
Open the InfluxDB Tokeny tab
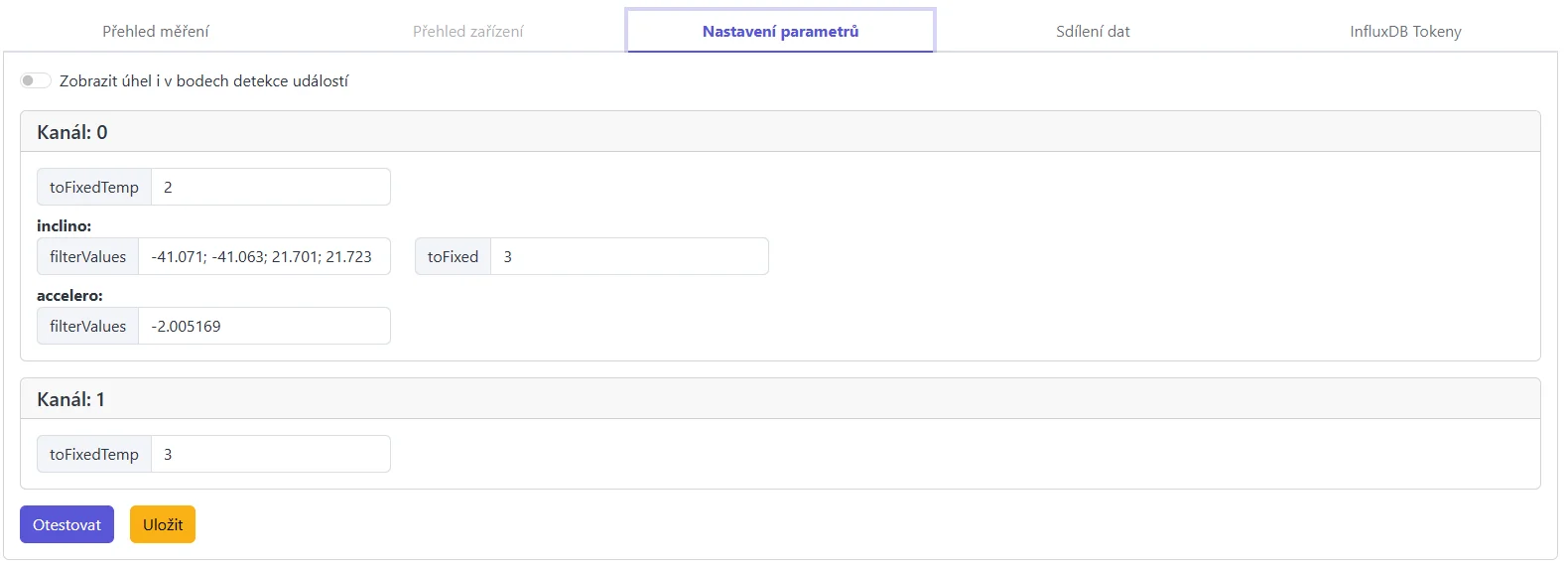tap(1405, 32)
